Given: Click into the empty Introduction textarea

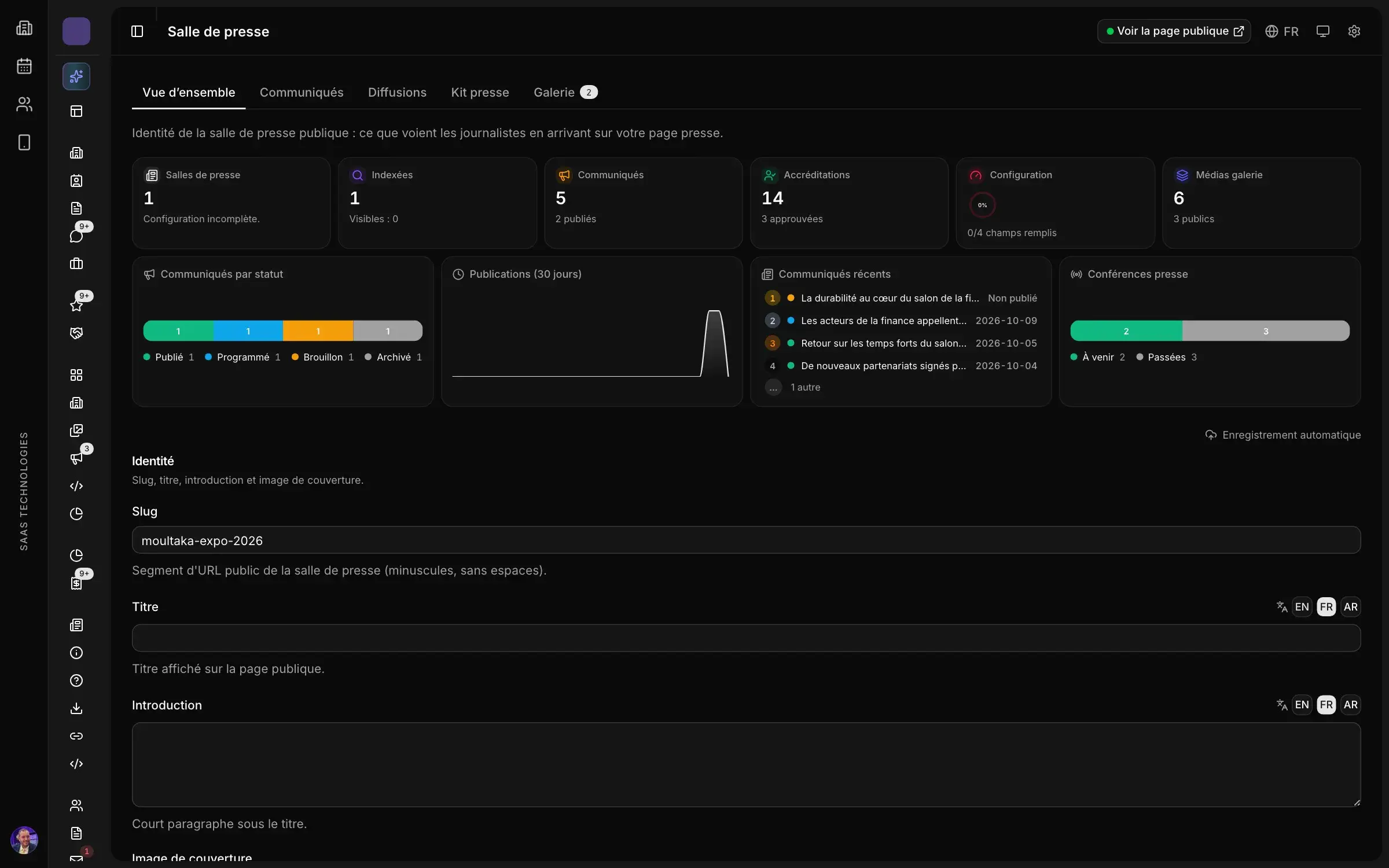Looking at the screenshot, I should [x=746, y=764].
